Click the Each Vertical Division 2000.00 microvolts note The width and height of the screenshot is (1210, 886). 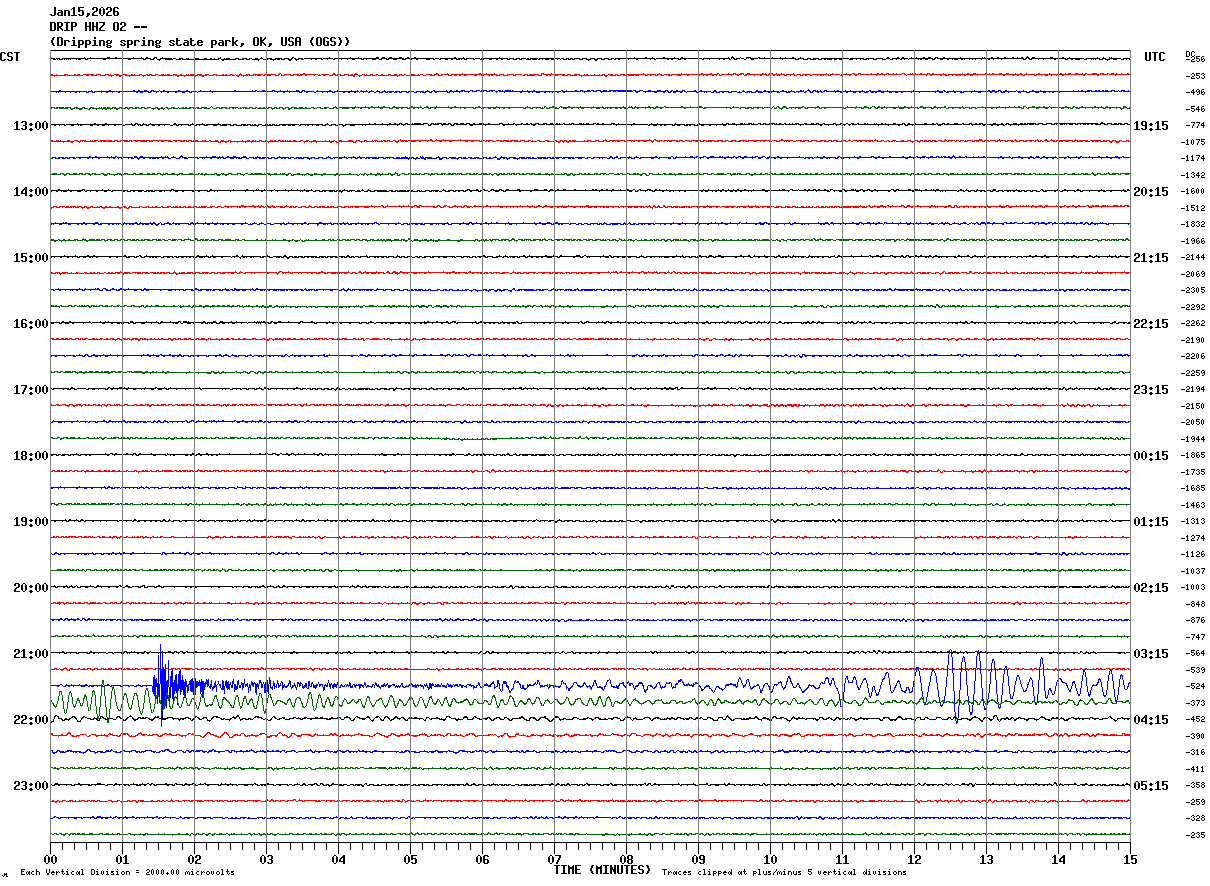point(127,872)
